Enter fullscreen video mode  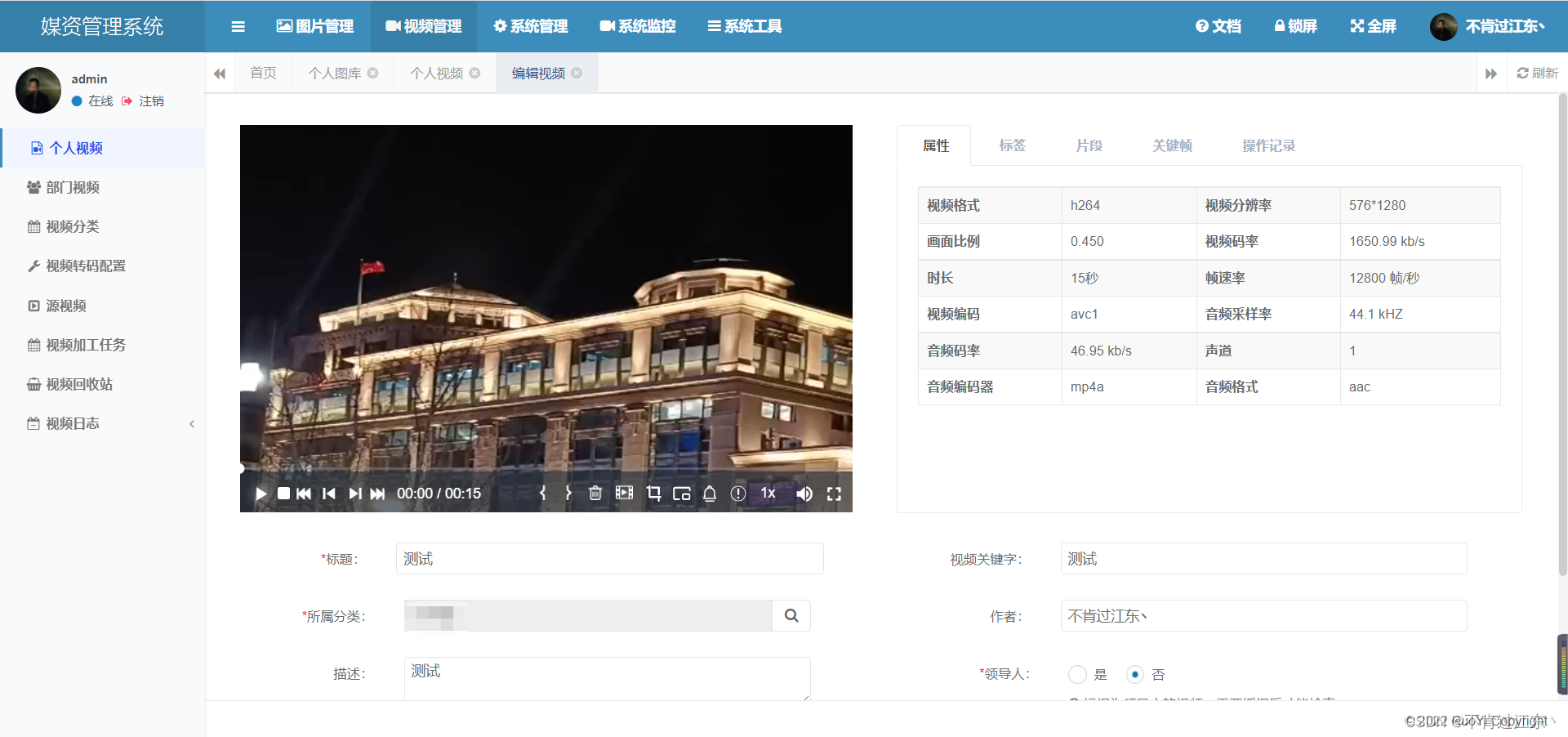[835, 493]
